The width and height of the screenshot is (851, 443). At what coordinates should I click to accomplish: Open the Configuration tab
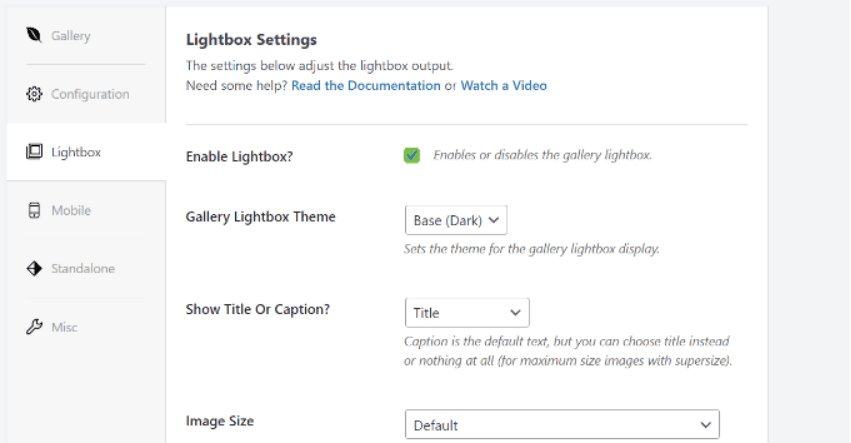[90, 94]
